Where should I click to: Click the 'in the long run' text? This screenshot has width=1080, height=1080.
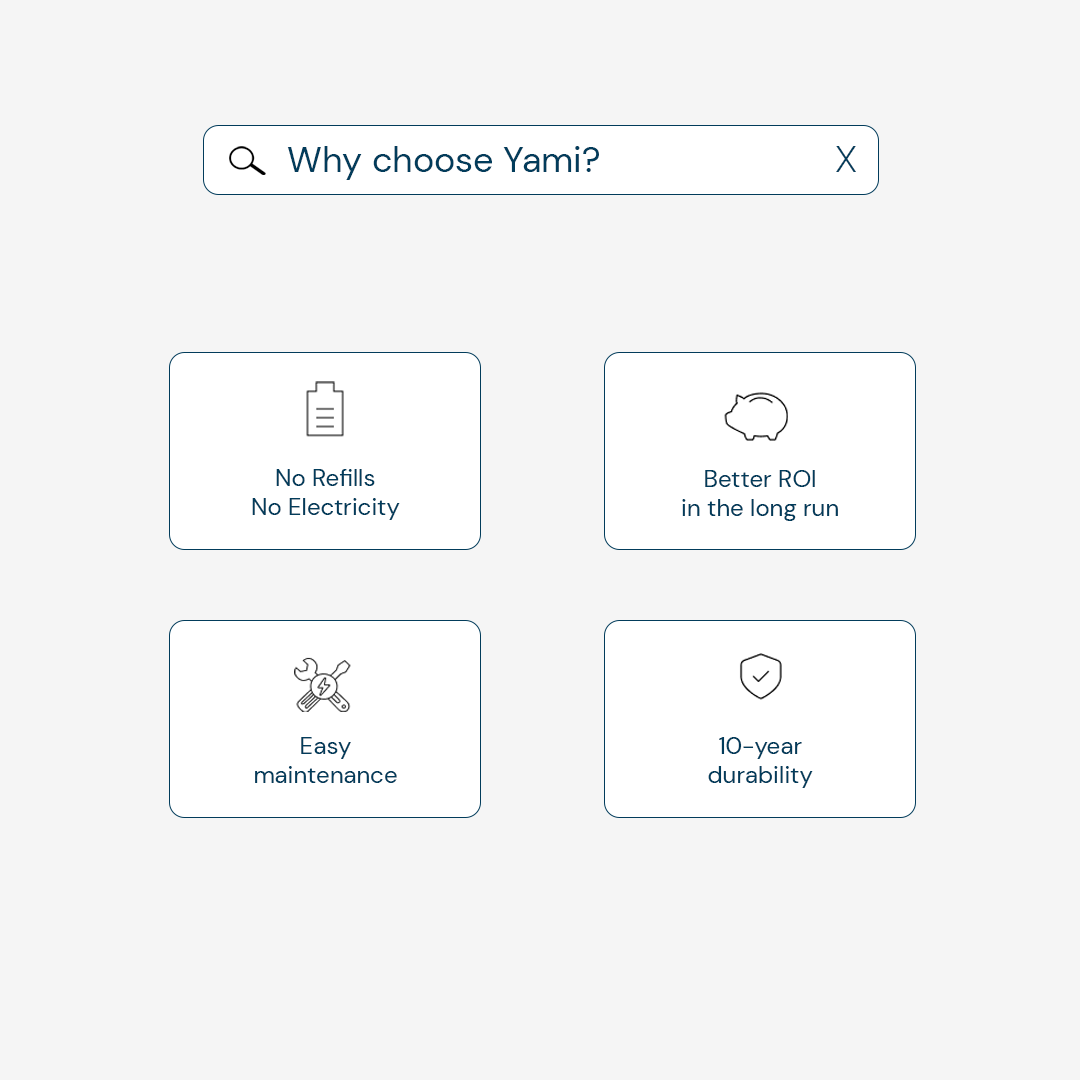click(760, 508)
